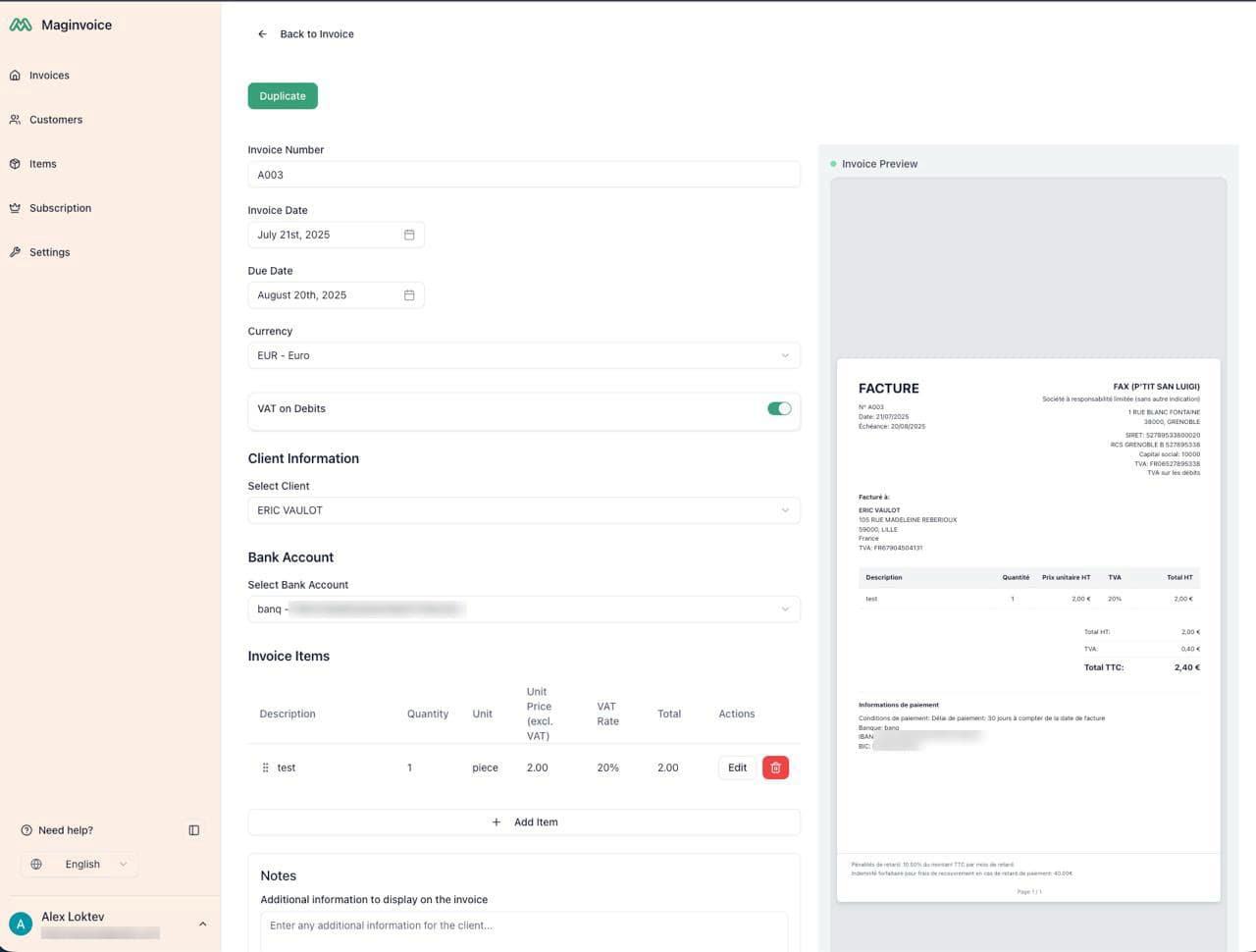Delete the test item with trash icon

775,767
